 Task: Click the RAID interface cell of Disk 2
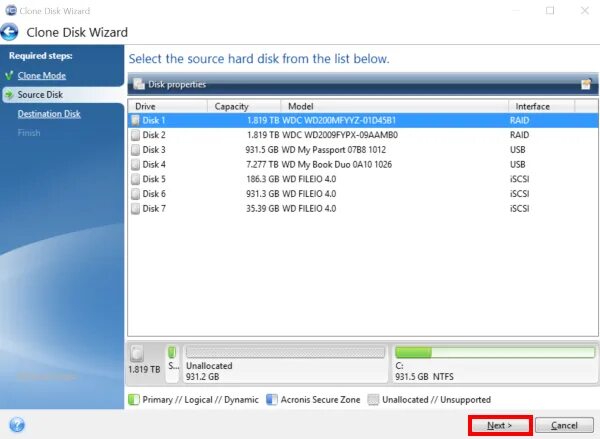point(519,135)
